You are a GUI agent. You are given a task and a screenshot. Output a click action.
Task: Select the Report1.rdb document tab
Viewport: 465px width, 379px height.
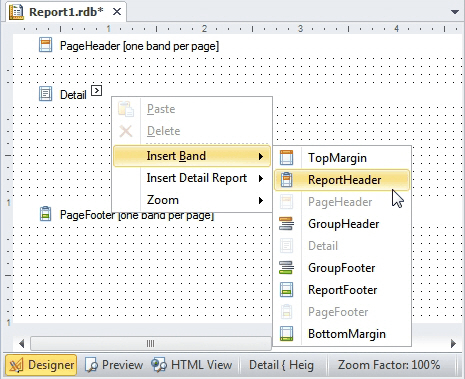coord(66,12)
